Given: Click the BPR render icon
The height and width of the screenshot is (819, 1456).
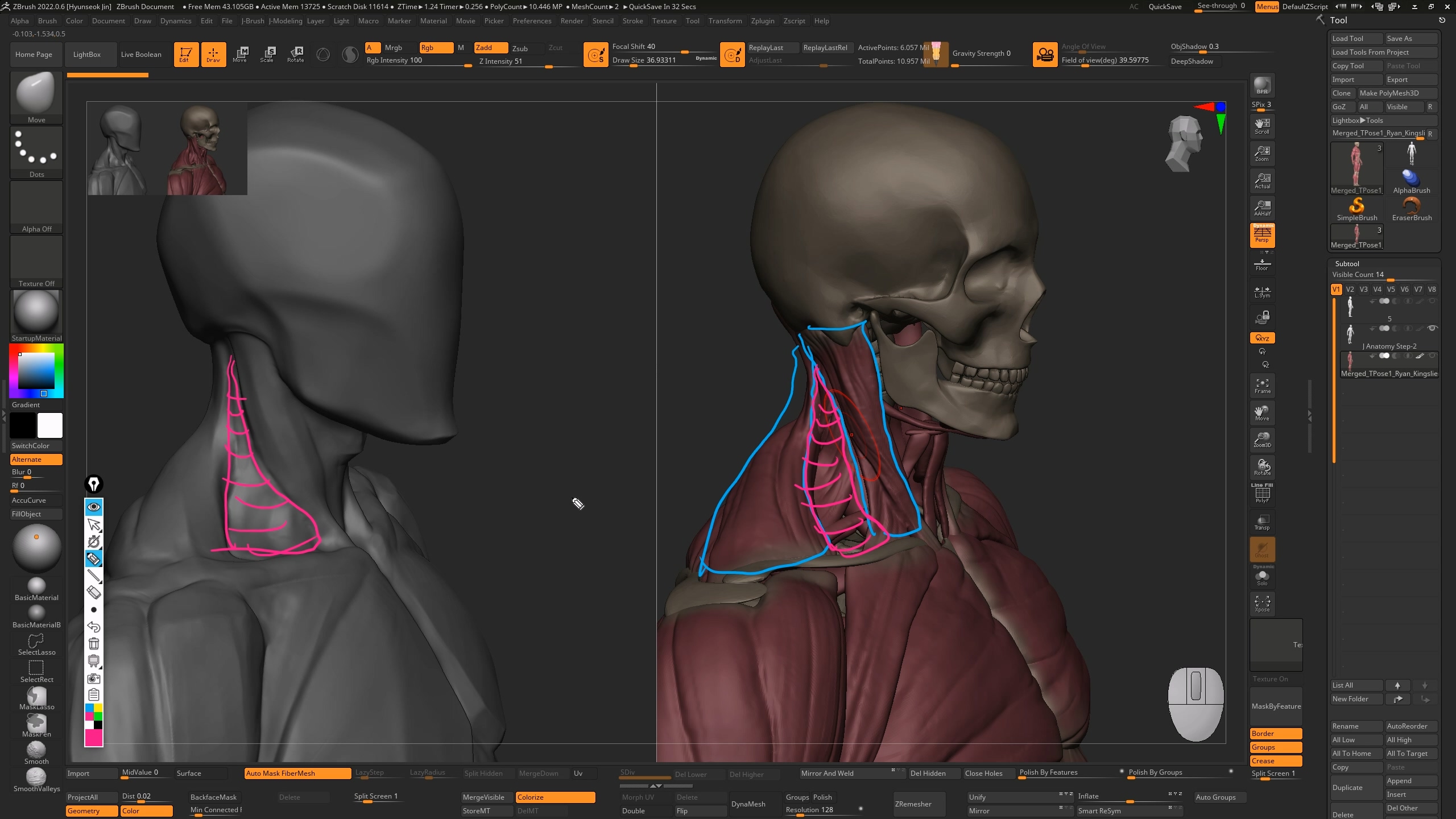Looking at the screenshot, I should click(1262, 85).
